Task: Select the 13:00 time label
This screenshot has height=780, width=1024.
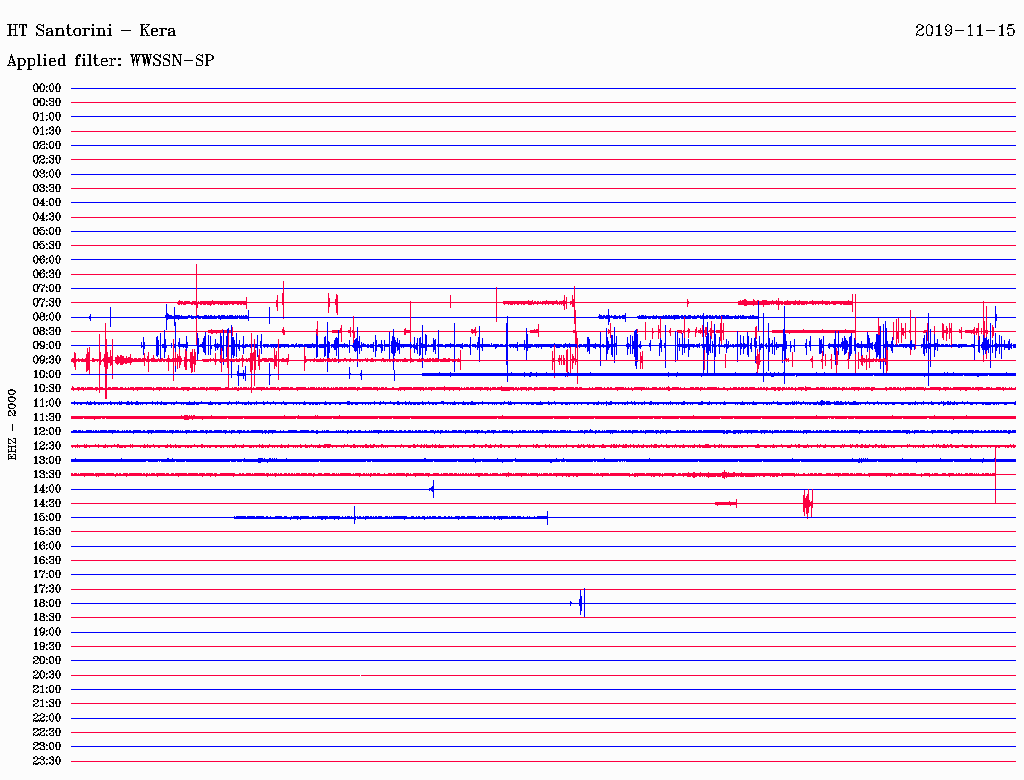Action: pyautogui.click(x=46, y=460)
